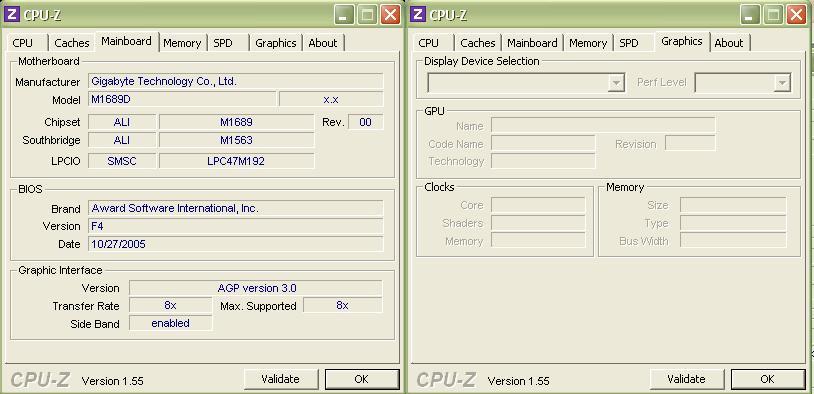Open the About tab in the left window
Image resolution: width=814 pixels, height=394 pixels.
pos(323,43)
